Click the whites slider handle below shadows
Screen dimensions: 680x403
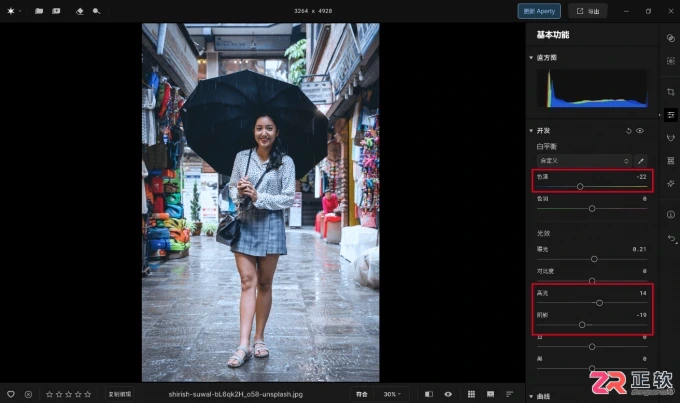coord(592,347)
